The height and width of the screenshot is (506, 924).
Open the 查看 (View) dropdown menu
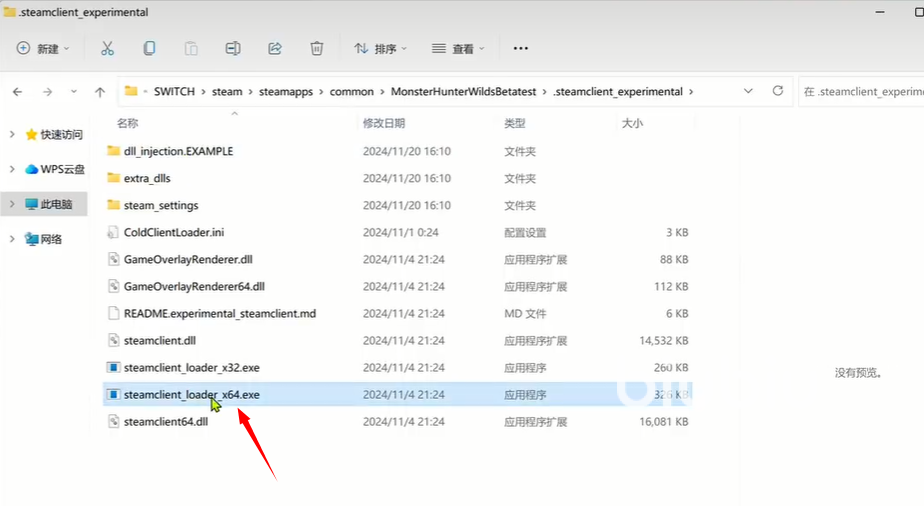coord(458,48)
